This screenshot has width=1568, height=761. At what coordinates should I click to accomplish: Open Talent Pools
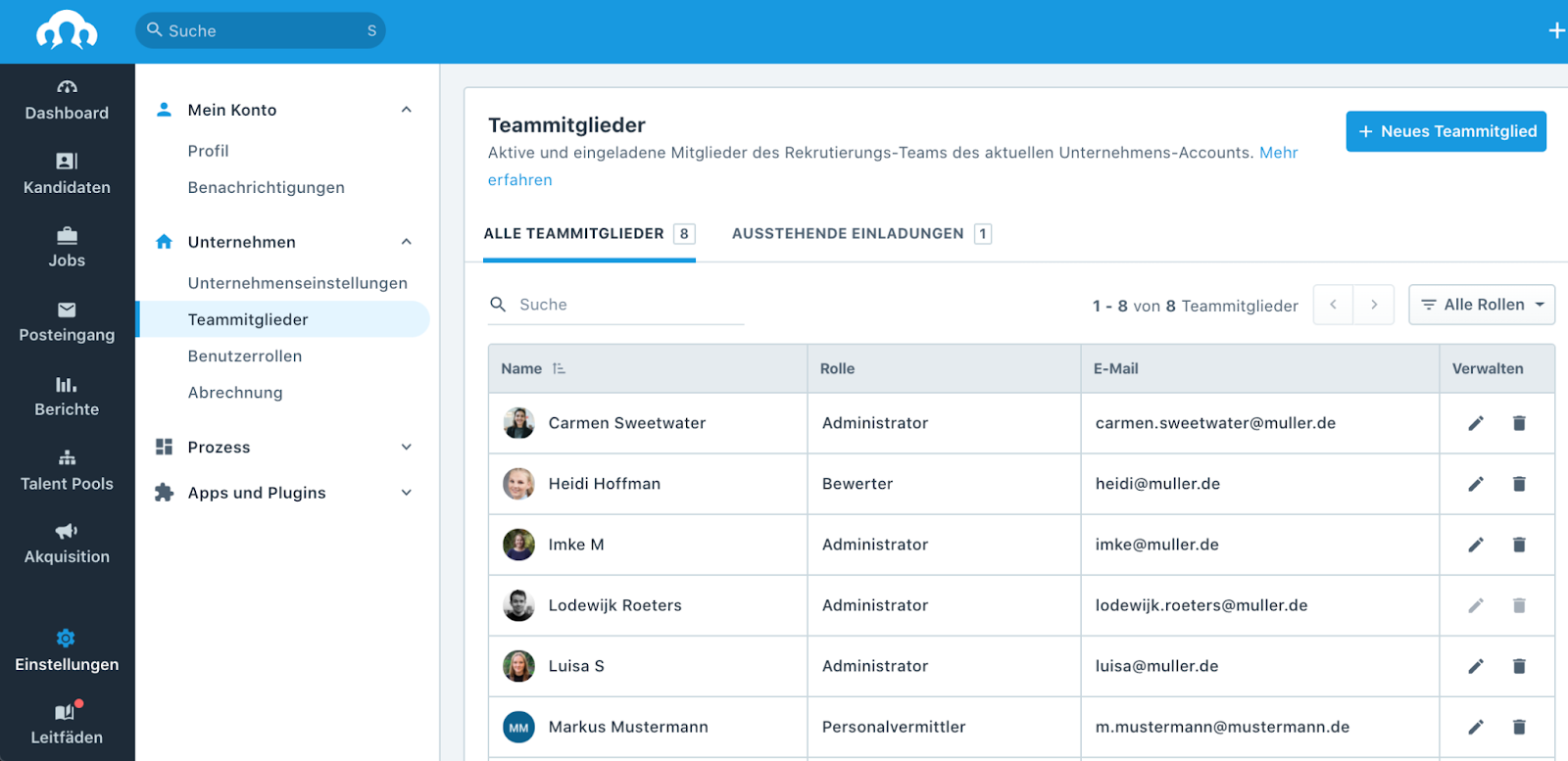click(67, 471)
